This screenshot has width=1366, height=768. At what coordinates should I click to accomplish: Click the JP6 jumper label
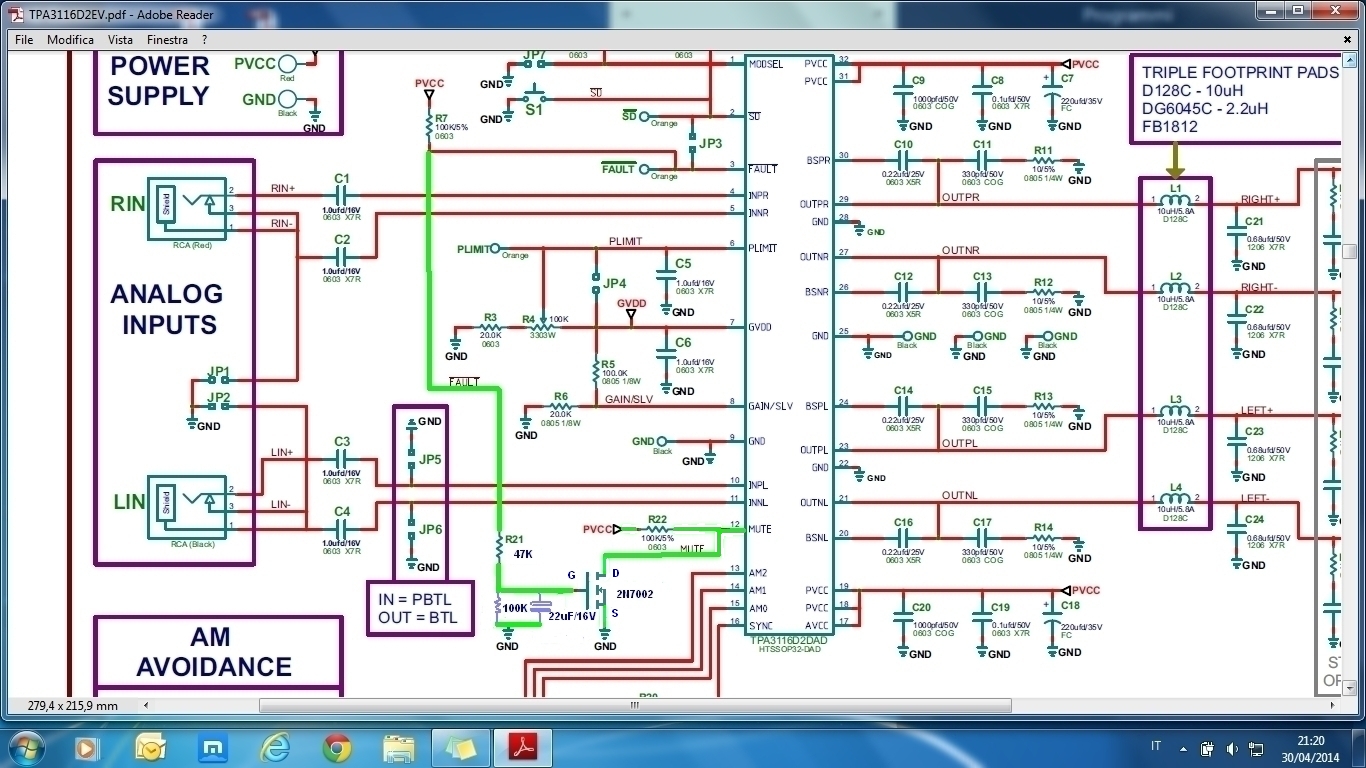pyautogui.click(x=431, y=529)
